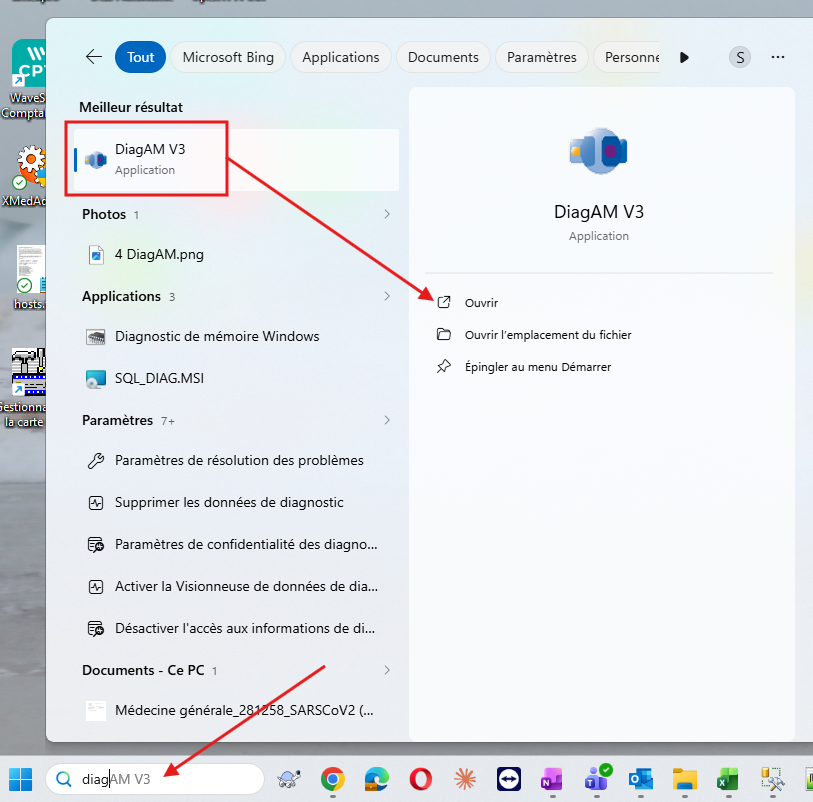The height and width of the screenshot is (802, 813).
Task: Open the tools utility taskbar icon
Action: pos(773,779)
